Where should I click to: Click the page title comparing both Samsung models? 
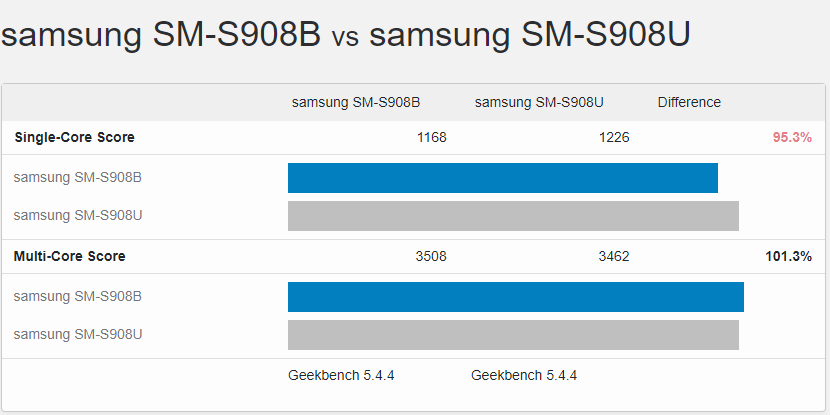tap(345, 35)
